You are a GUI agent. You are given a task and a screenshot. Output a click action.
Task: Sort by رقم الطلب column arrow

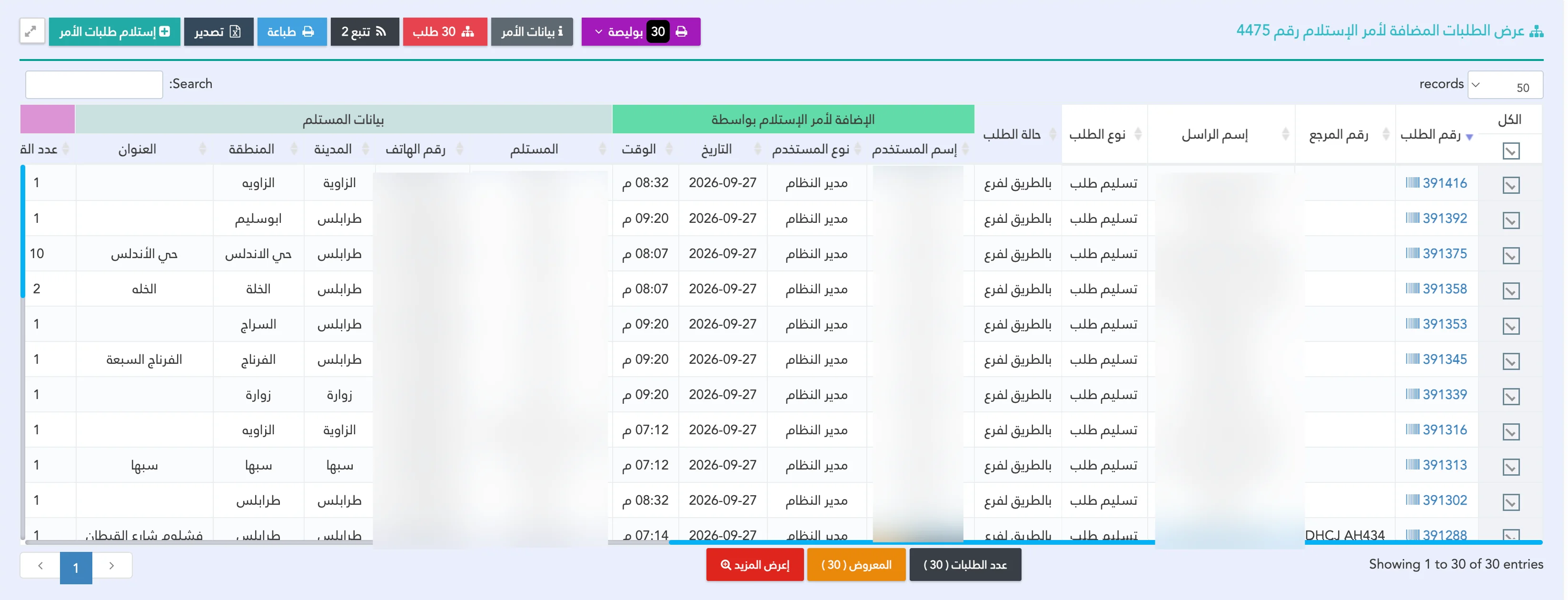1469,137
